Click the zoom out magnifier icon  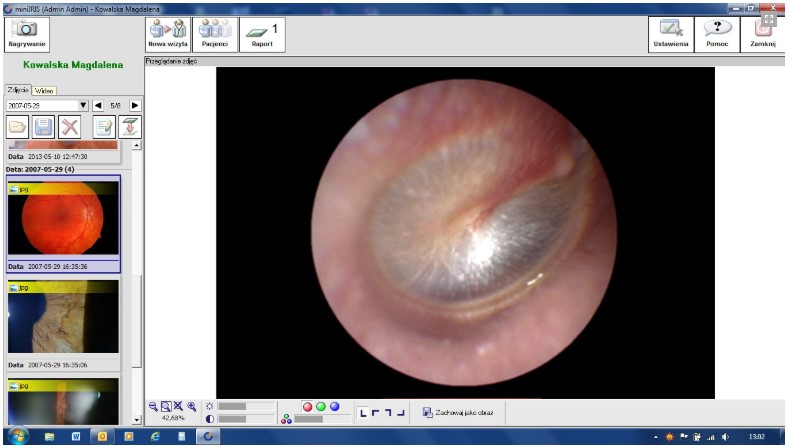153,407
